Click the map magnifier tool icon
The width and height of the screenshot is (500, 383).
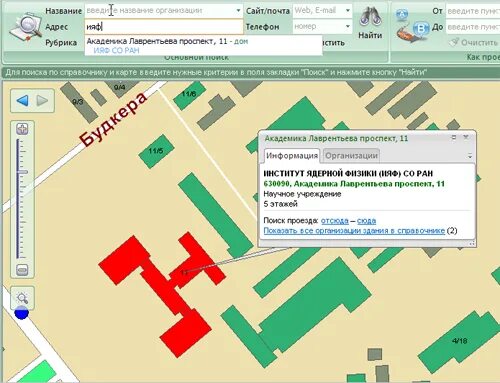22,298
